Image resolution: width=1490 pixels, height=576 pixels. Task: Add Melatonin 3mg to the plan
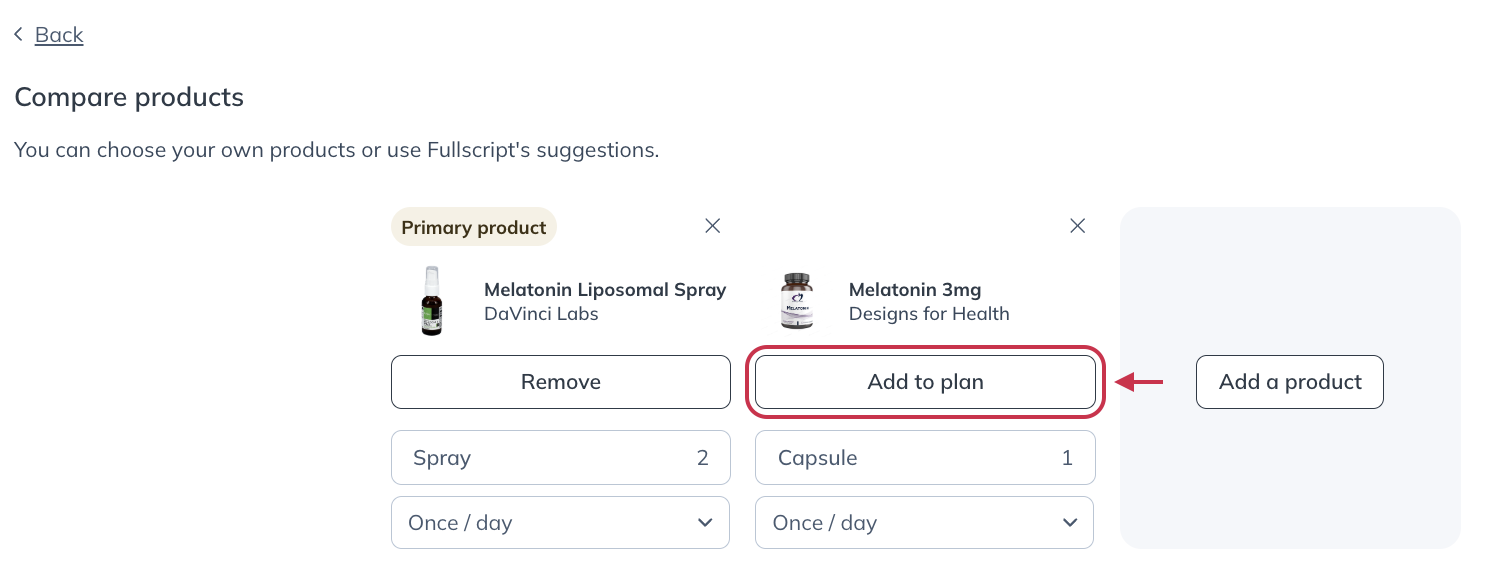[x=925, y=381]
